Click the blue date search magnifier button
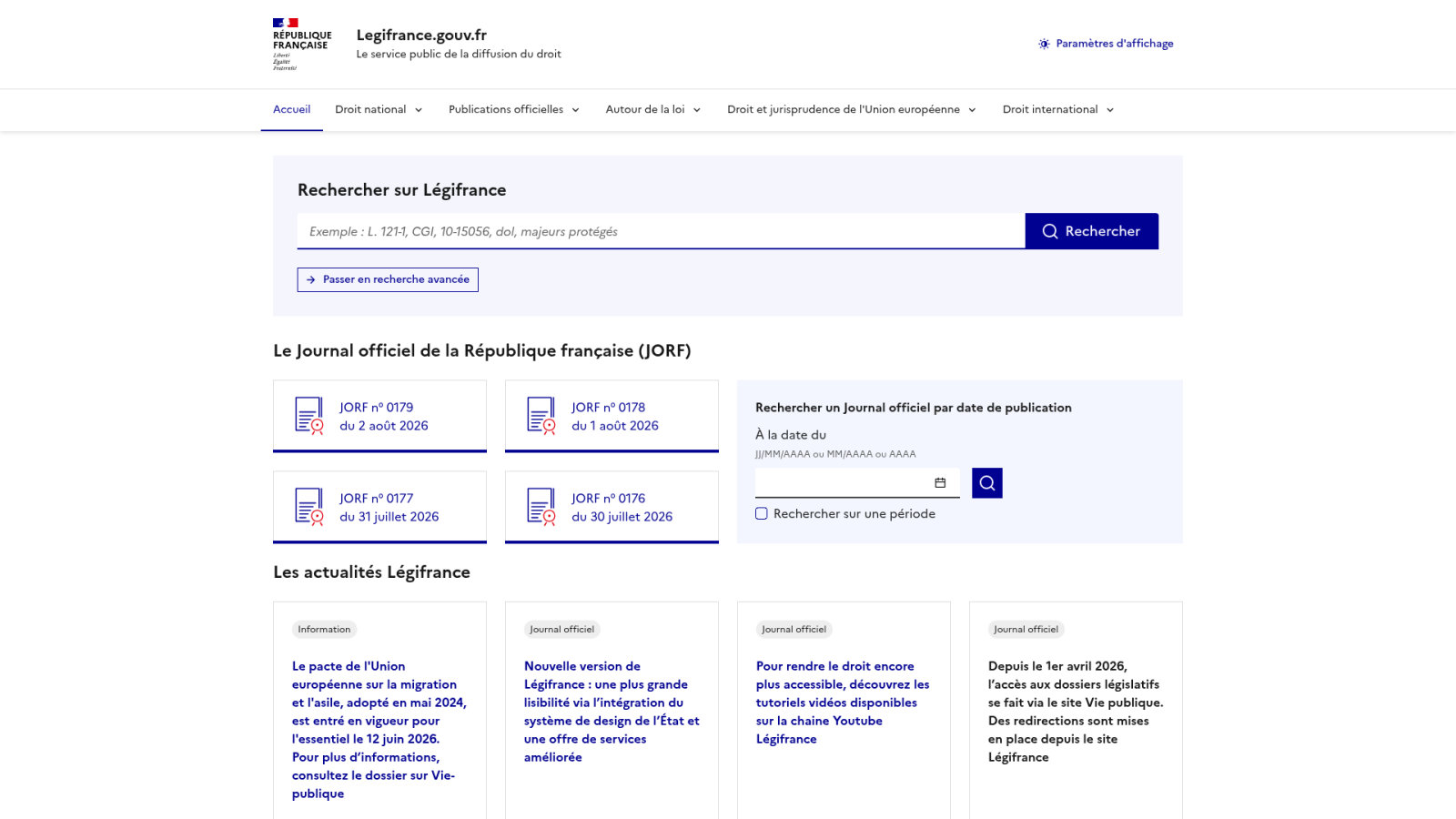1456x819 pixels. pyautogui.click(x=987, y=483)
